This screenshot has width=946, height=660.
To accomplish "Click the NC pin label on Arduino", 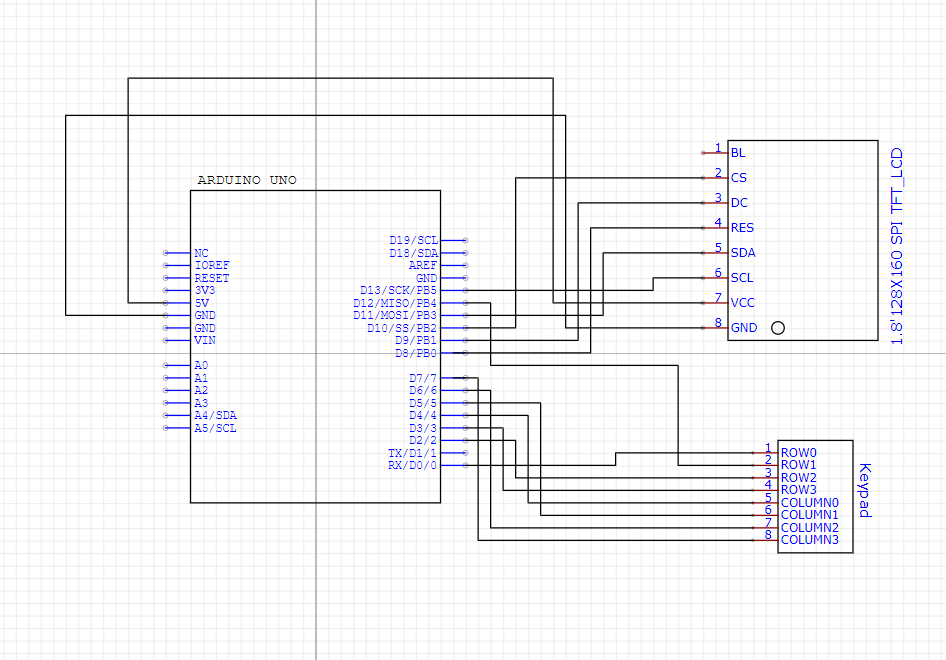I will [202, 253].
